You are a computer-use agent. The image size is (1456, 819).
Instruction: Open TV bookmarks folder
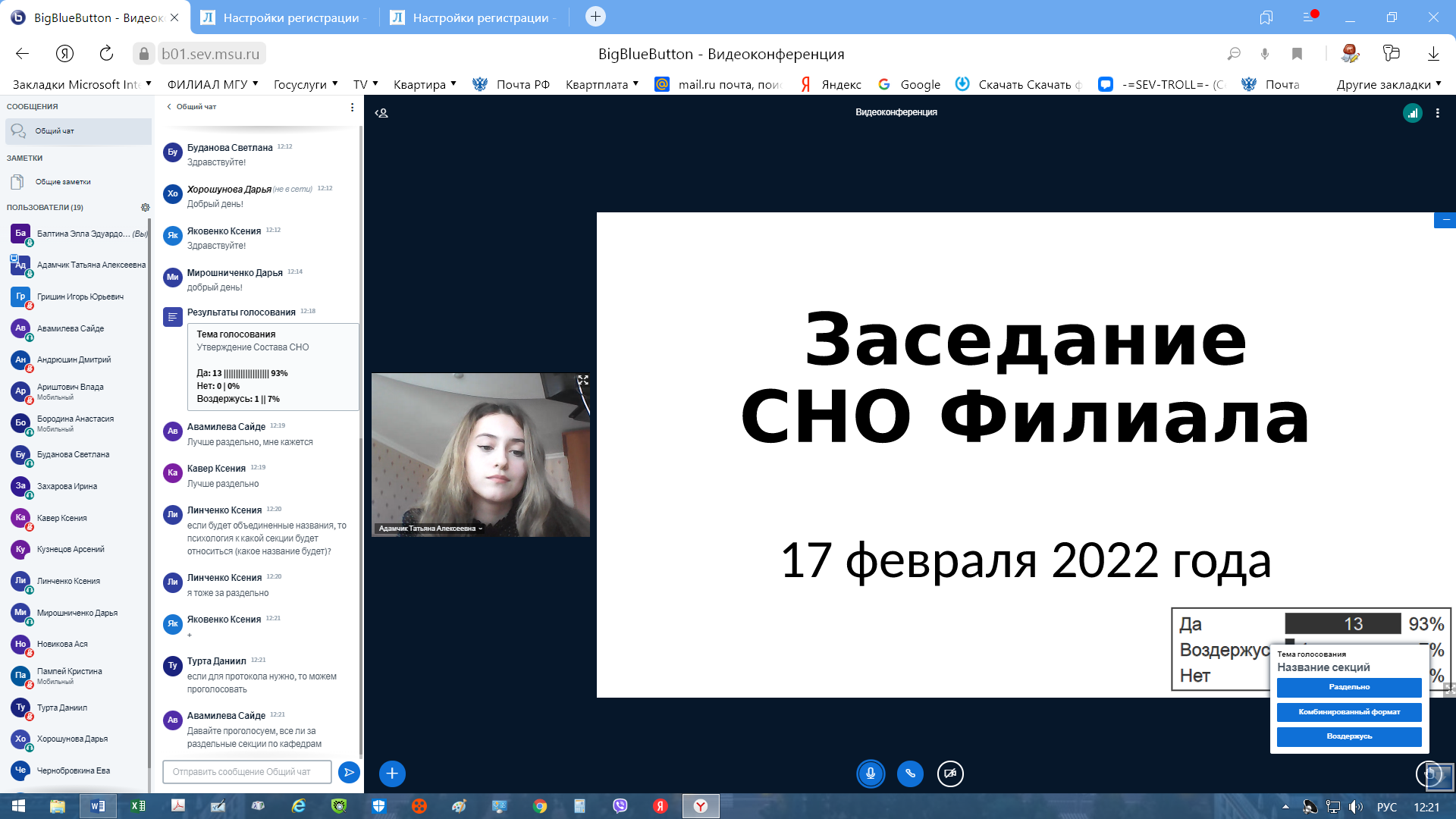point(366,84)
